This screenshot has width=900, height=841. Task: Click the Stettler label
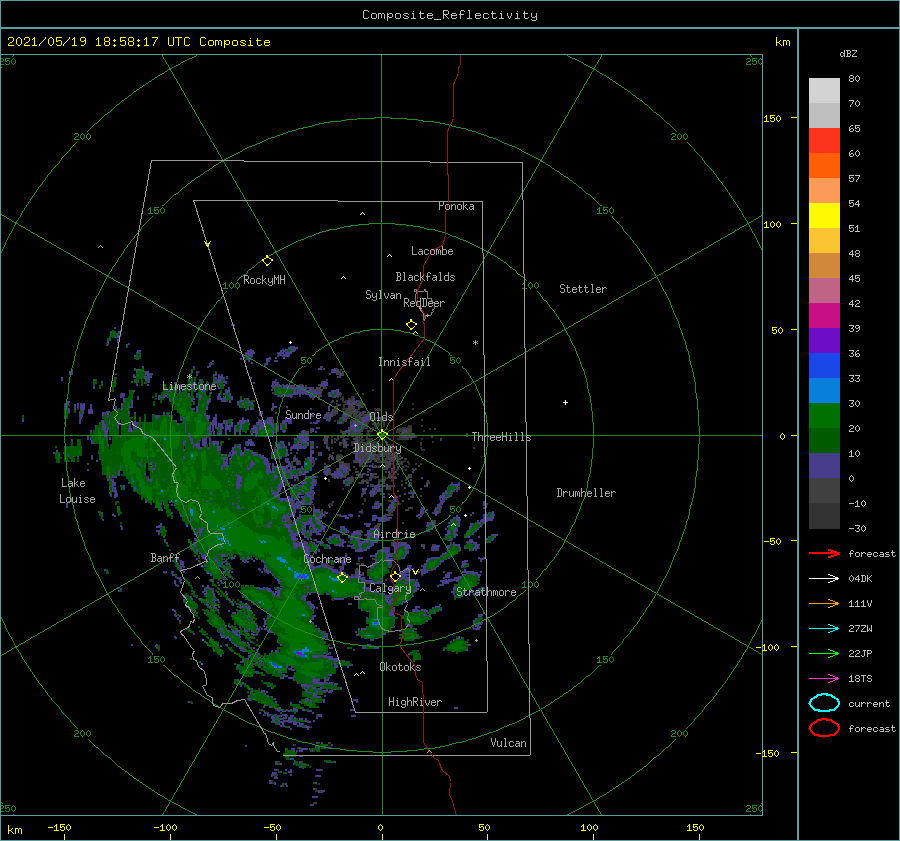[x=583, y=289]
